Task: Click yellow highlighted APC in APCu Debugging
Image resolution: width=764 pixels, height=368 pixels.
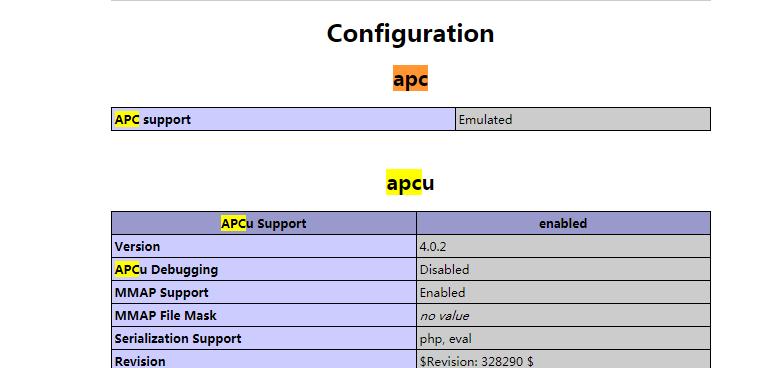Action: pos(127,269)
